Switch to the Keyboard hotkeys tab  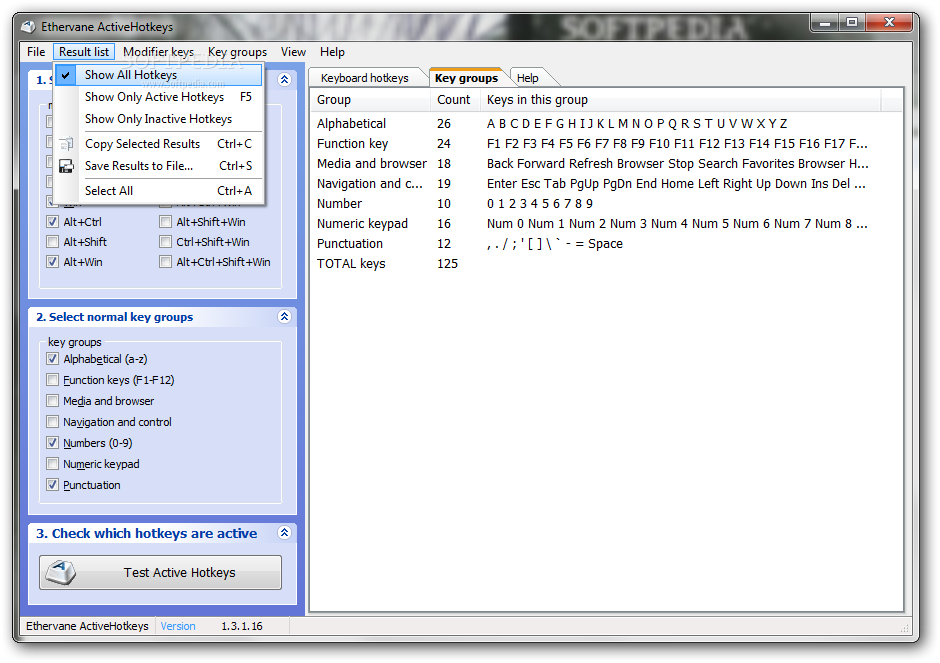pos(364,78)
